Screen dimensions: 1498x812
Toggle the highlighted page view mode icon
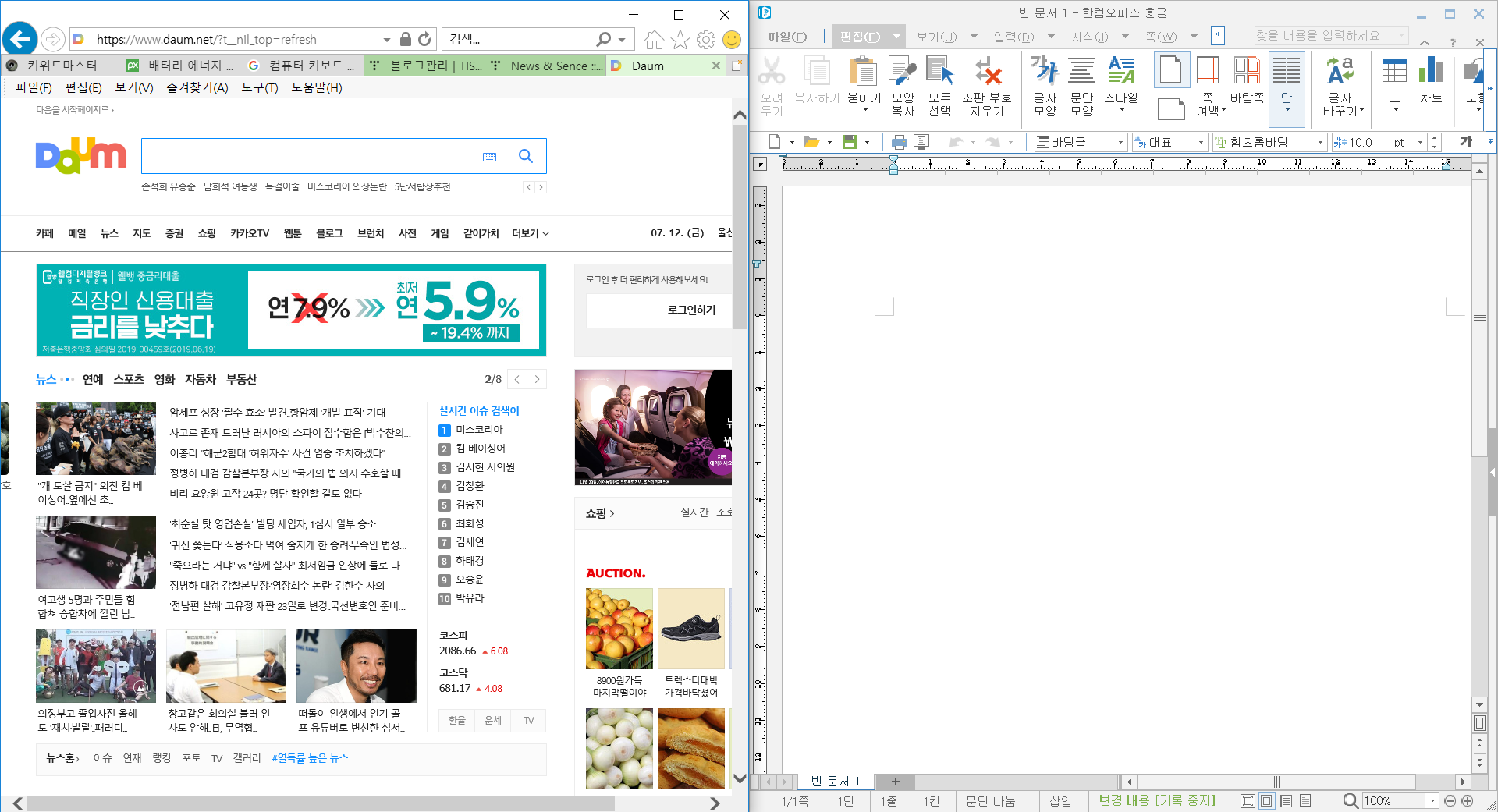click(1267, 801)
